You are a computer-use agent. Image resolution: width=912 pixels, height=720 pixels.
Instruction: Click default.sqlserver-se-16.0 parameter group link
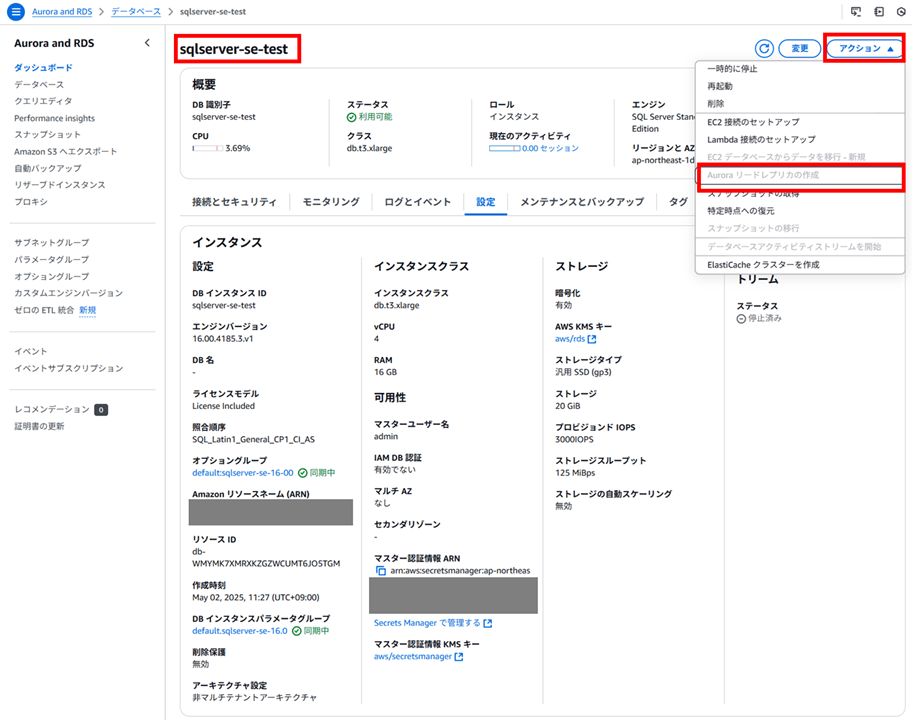[240, 631]
